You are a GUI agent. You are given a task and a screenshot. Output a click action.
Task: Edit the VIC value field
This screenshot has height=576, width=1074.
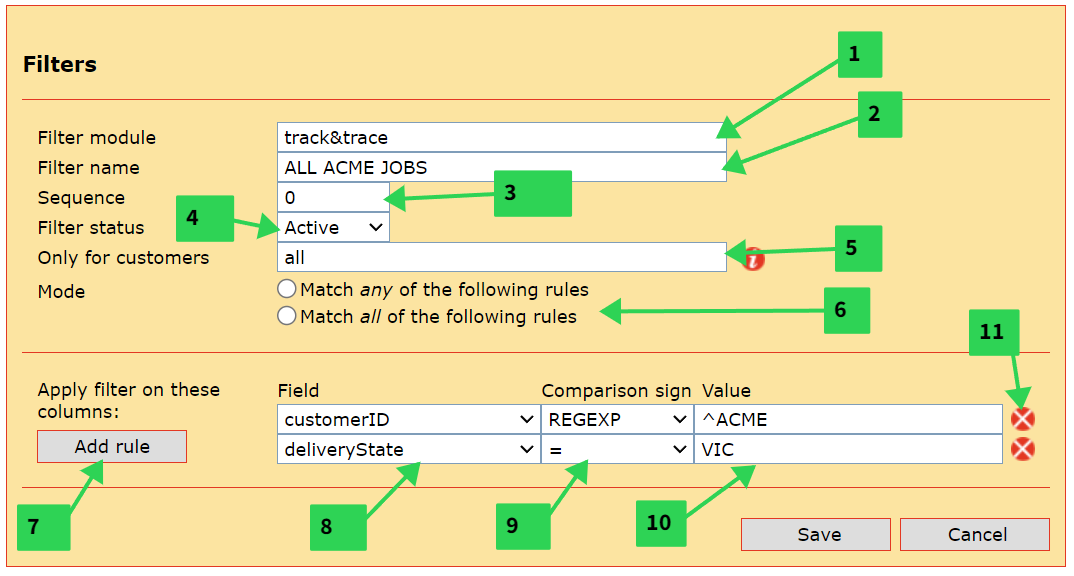click(x=848, y=450)
